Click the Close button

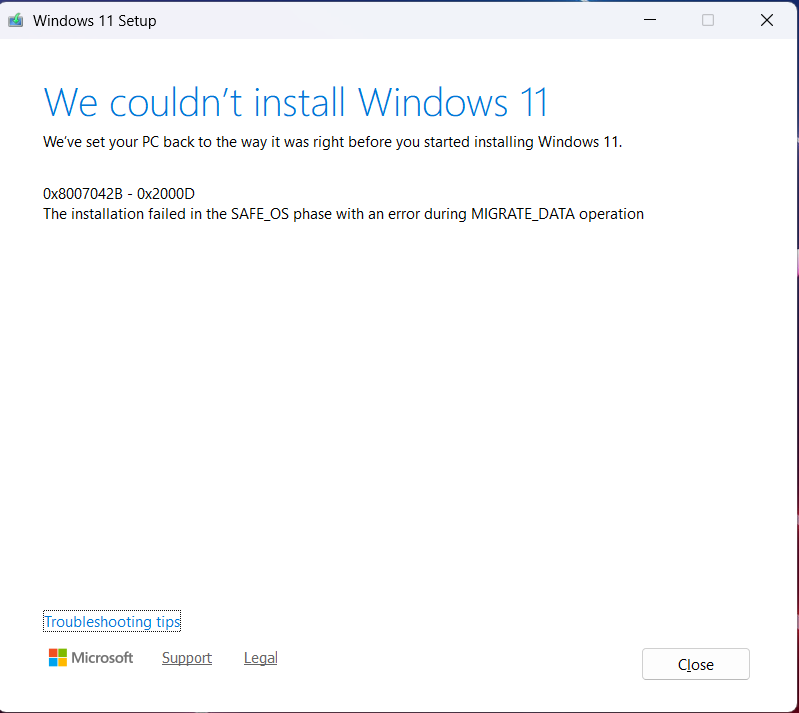pyautogui.click(x=696, y=664)
